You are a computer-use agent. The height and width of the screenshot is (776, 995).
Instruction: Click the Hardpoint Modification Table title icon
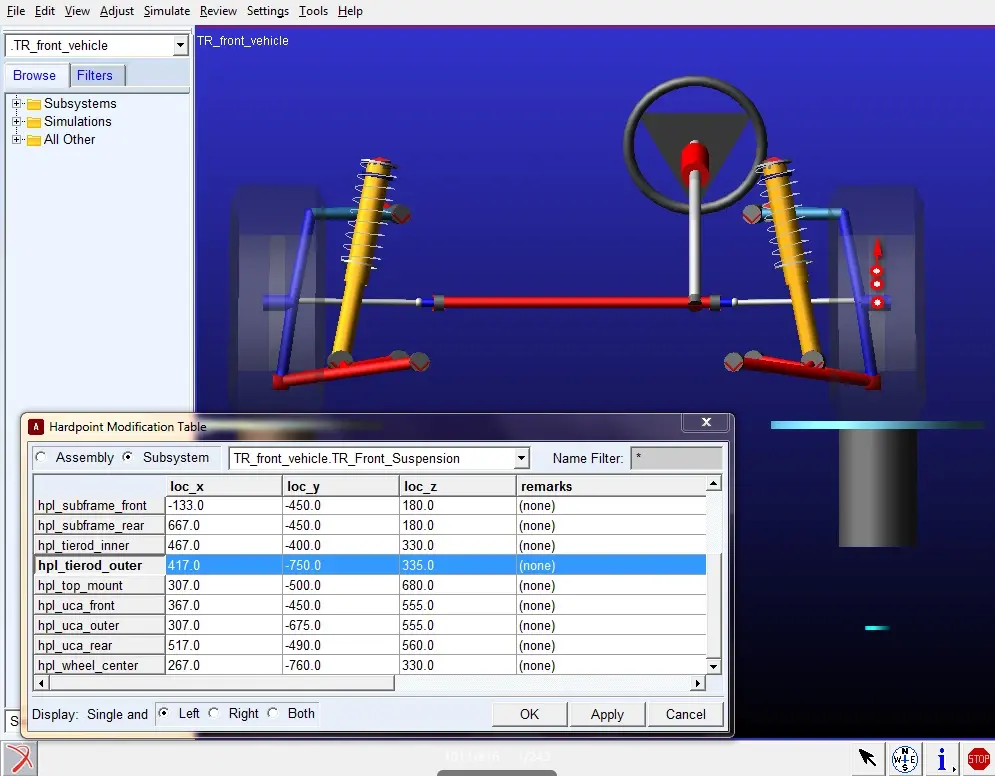point(36,427)
